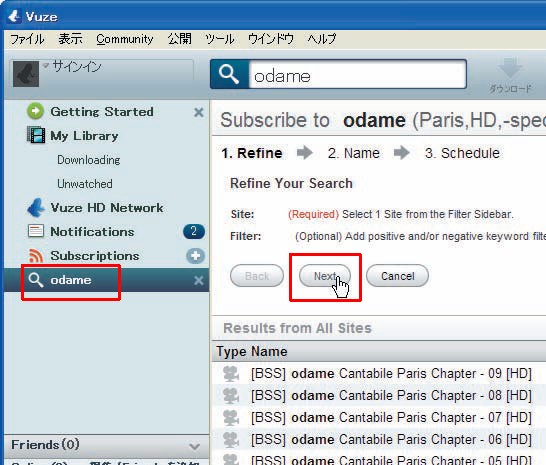The width and height of the screenshot is (546, 465).
Task: Open the ウインドウ menu
Action: 271,39
